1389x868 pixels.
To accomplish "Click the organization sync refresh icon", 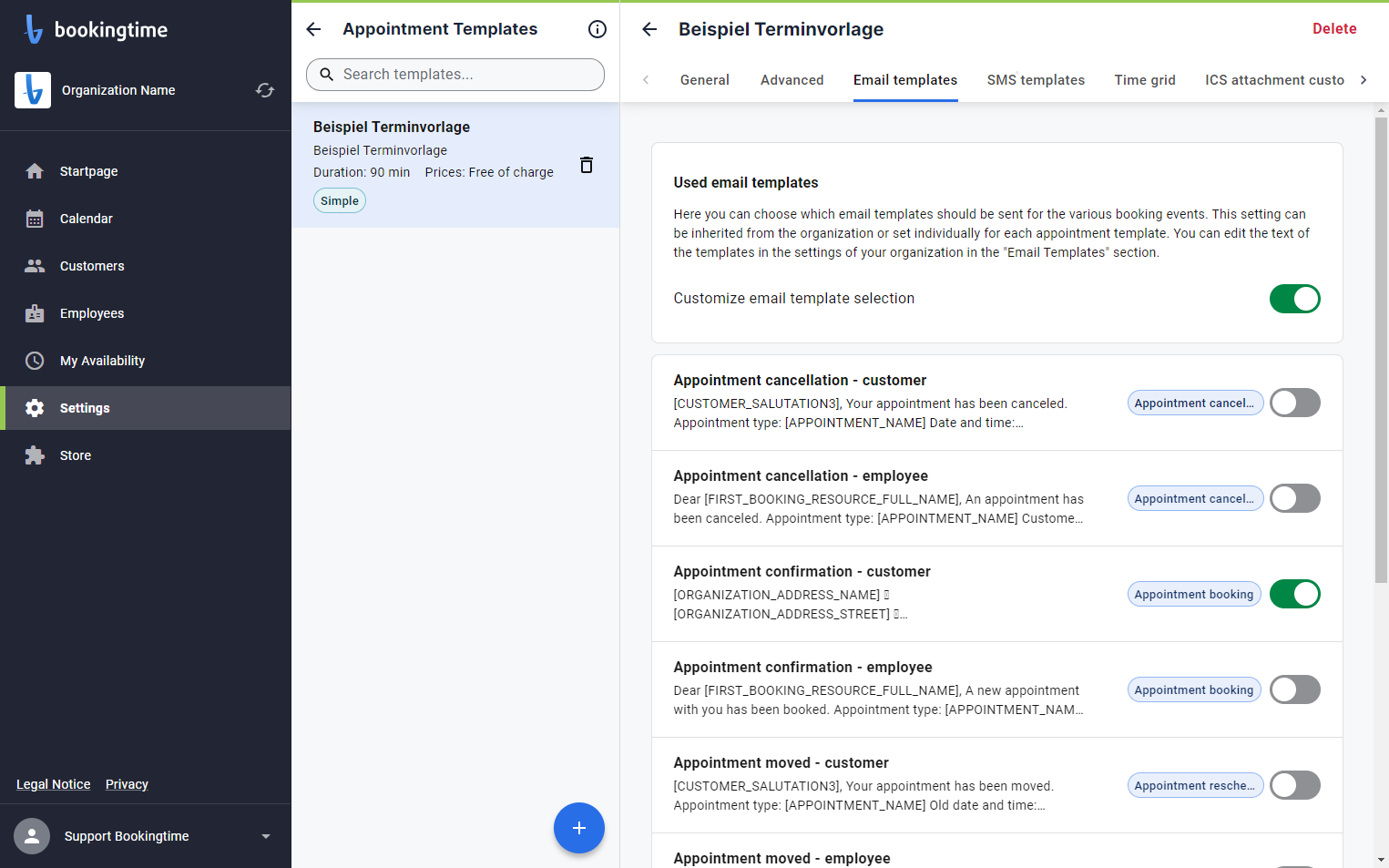I will [x=265, y=90].
